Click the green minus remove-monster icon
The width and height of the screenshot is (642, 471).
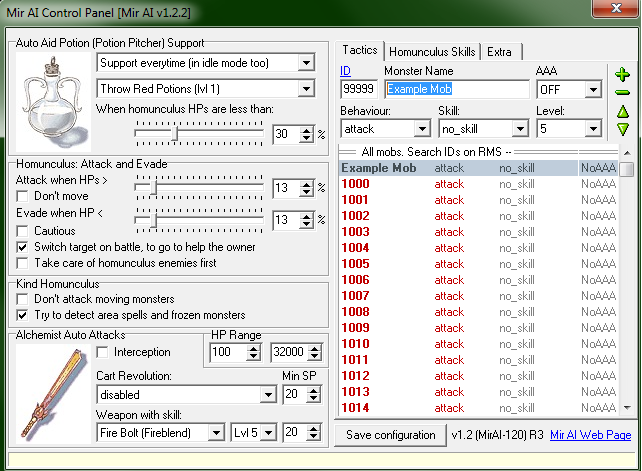[x=622, y=93]
